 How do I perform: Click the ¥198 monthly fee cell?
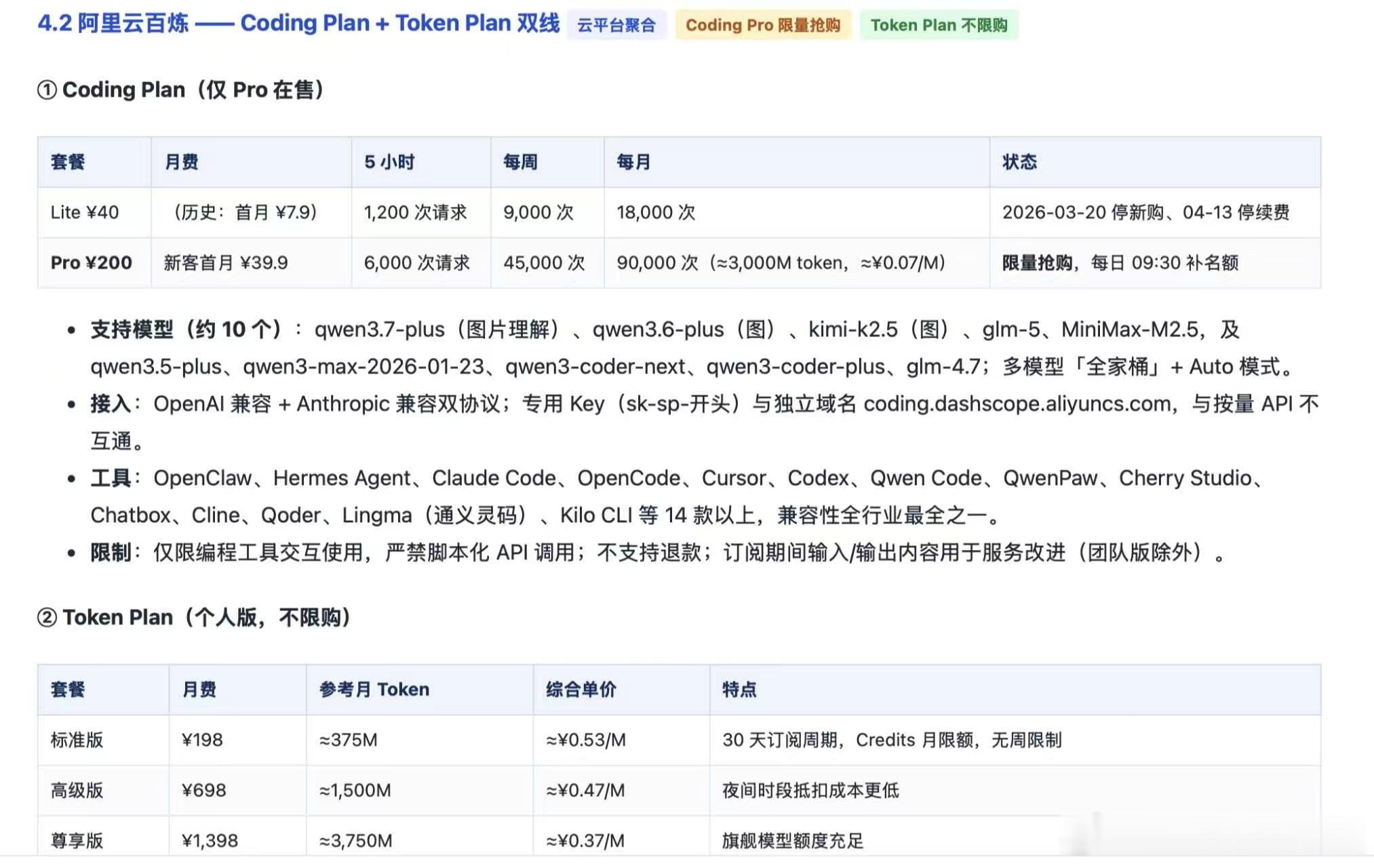click(x=237, y=740)
